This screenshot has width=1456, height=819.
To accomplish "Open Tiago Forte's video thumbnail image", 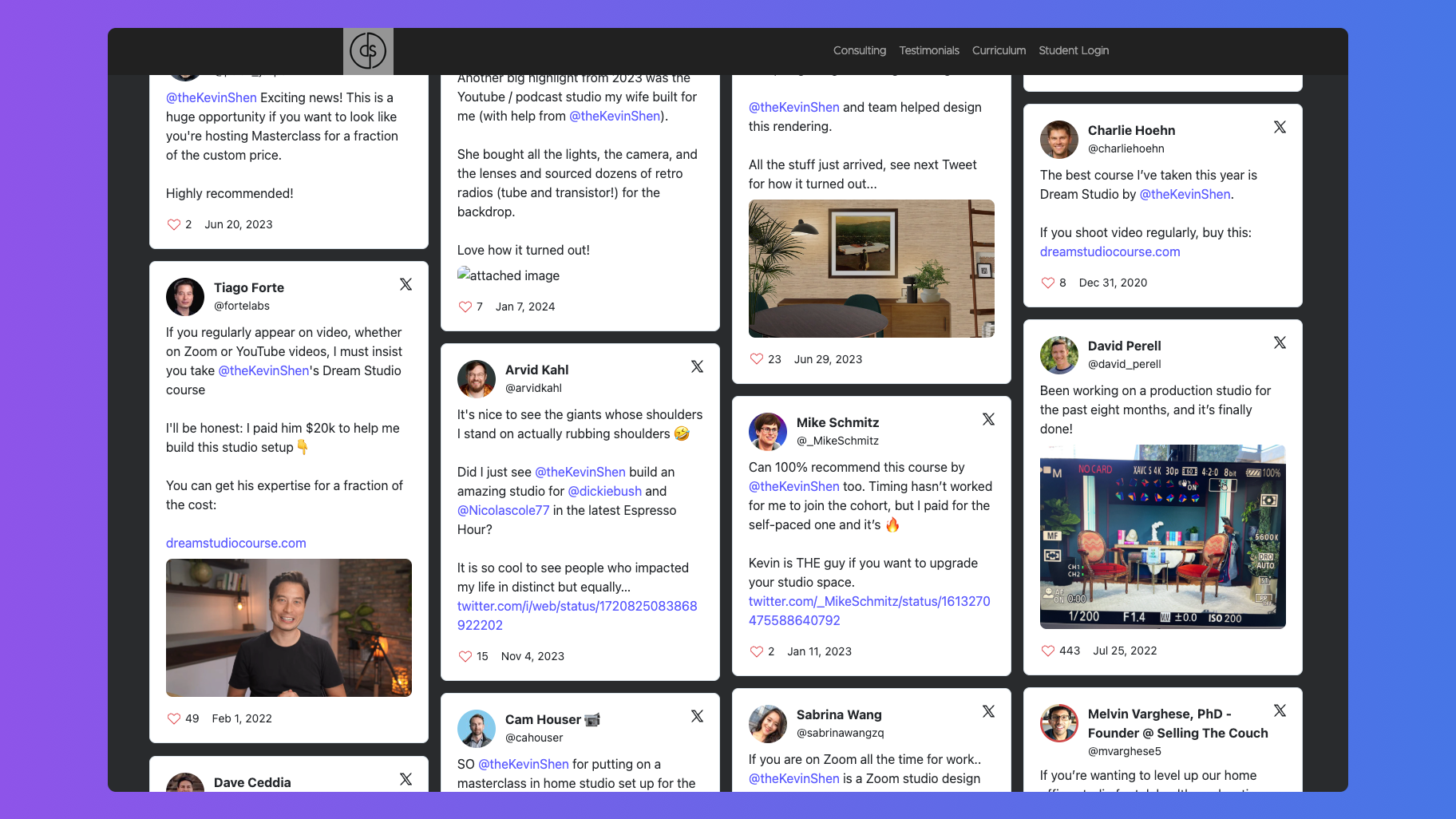I will tap(289, 627).
